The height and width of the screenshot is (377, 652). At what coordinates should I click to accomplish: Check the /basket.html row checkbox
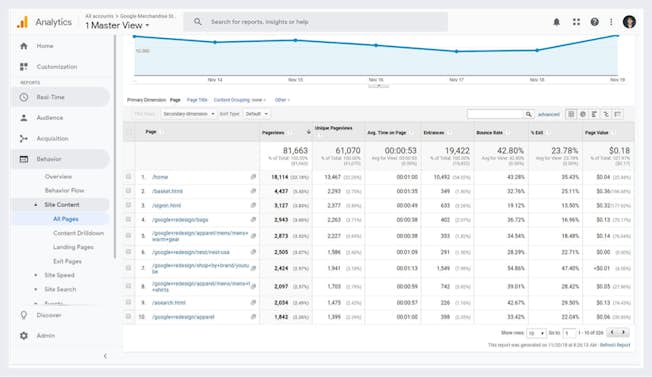pyautogui.click(x=128, y=191)
